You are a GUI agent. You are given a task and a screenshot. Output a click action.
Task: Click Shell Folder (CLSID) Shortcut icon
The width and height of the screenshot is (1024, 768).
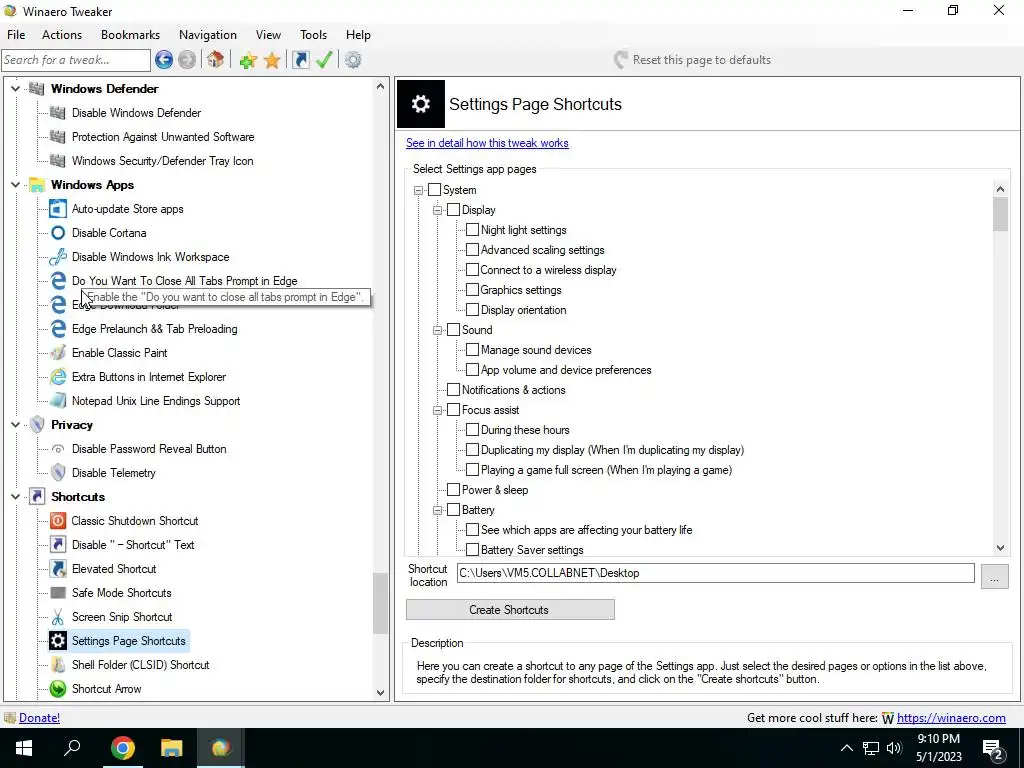(x=58, y=665)
